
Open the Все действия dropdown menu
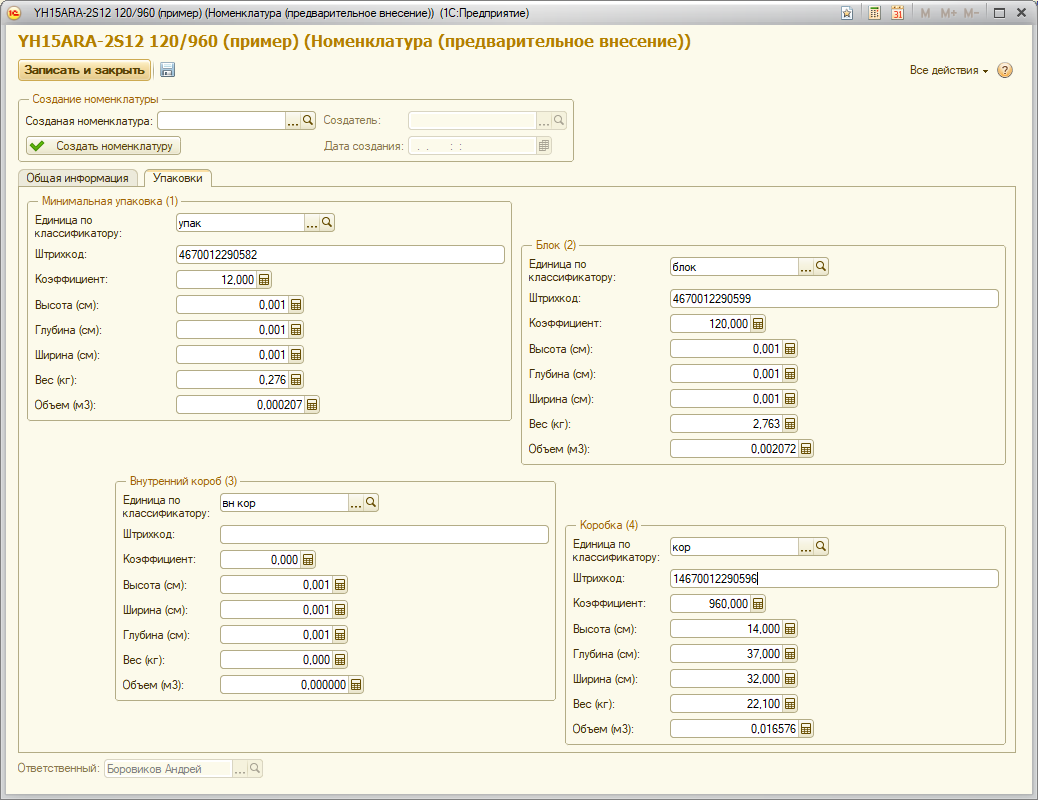[x=948, y=71]
